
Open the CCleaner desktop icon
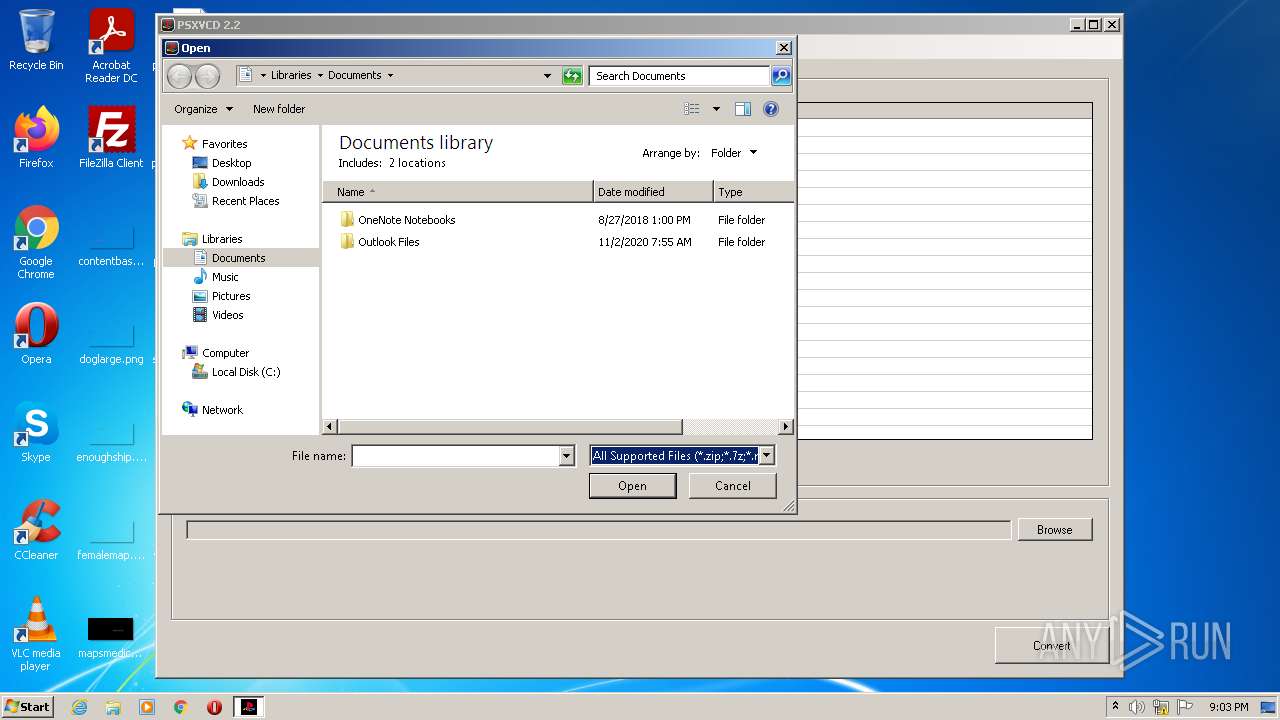tap(36, 530)
